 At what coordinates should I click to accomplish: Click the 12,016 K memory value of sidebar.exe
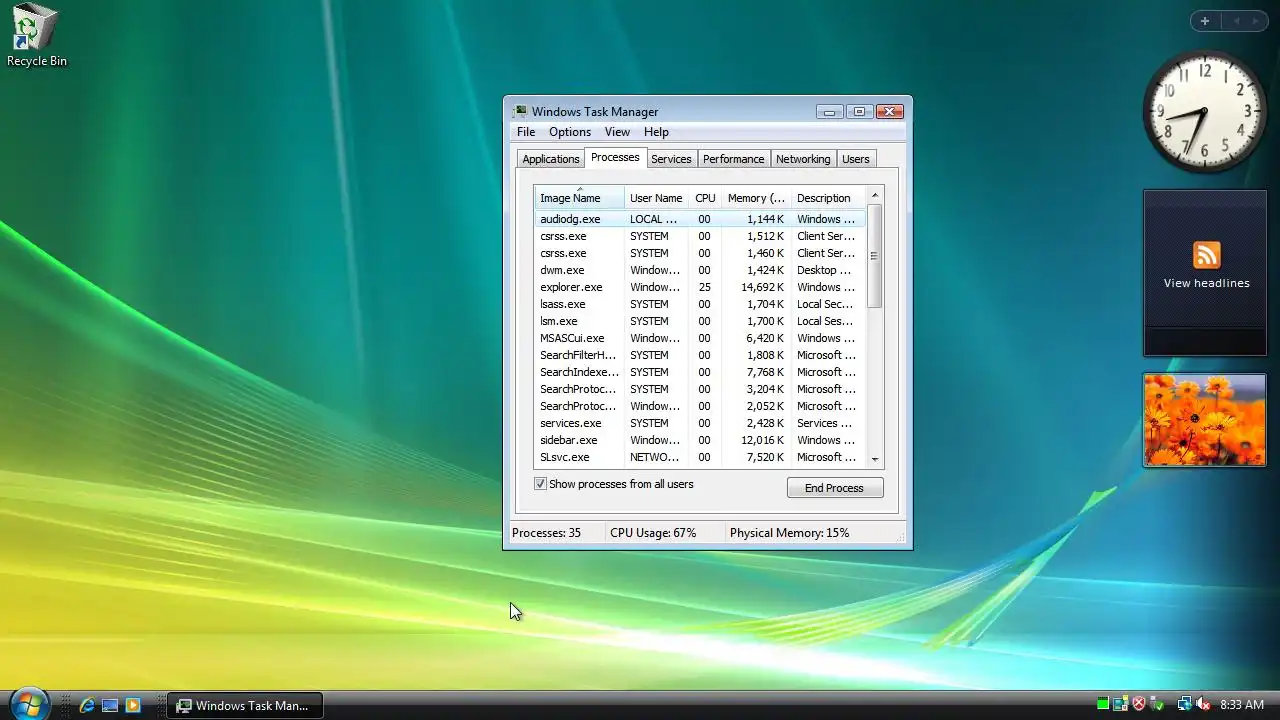click(x=763, y=440)
